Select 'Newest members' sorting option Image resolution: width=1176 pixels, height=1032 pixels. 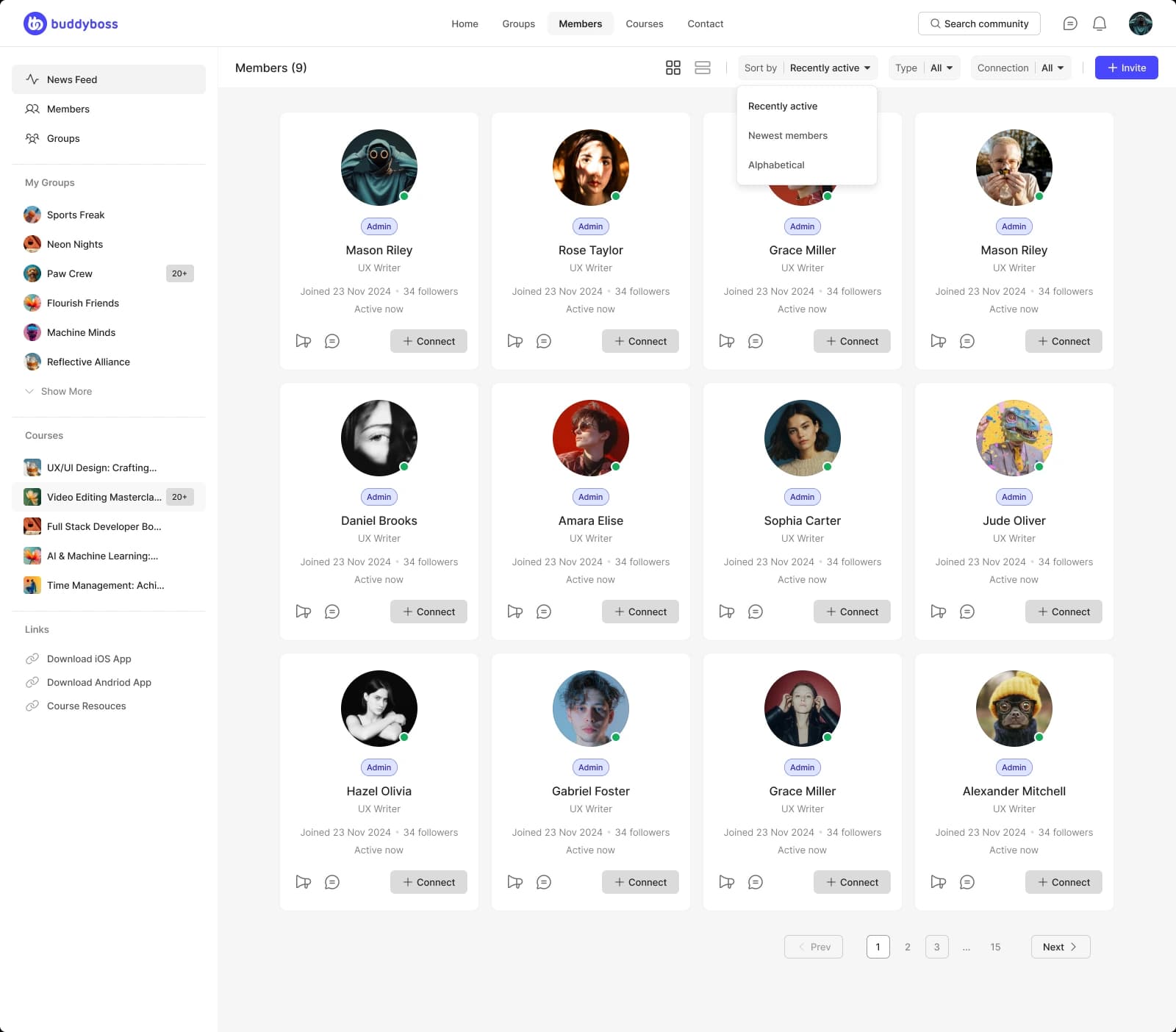(787, 135)
